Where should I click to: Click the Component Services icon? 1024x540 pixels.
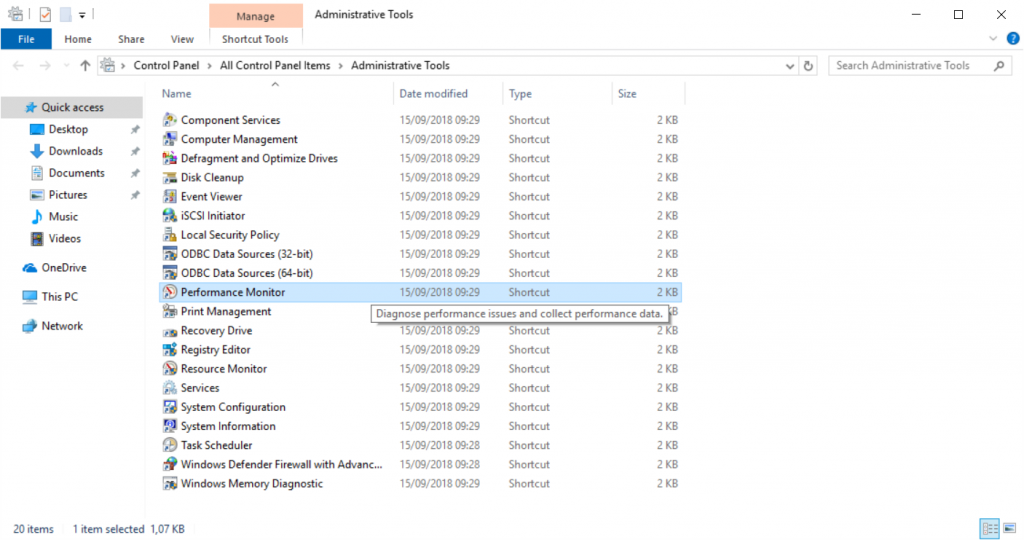[170, 119]
